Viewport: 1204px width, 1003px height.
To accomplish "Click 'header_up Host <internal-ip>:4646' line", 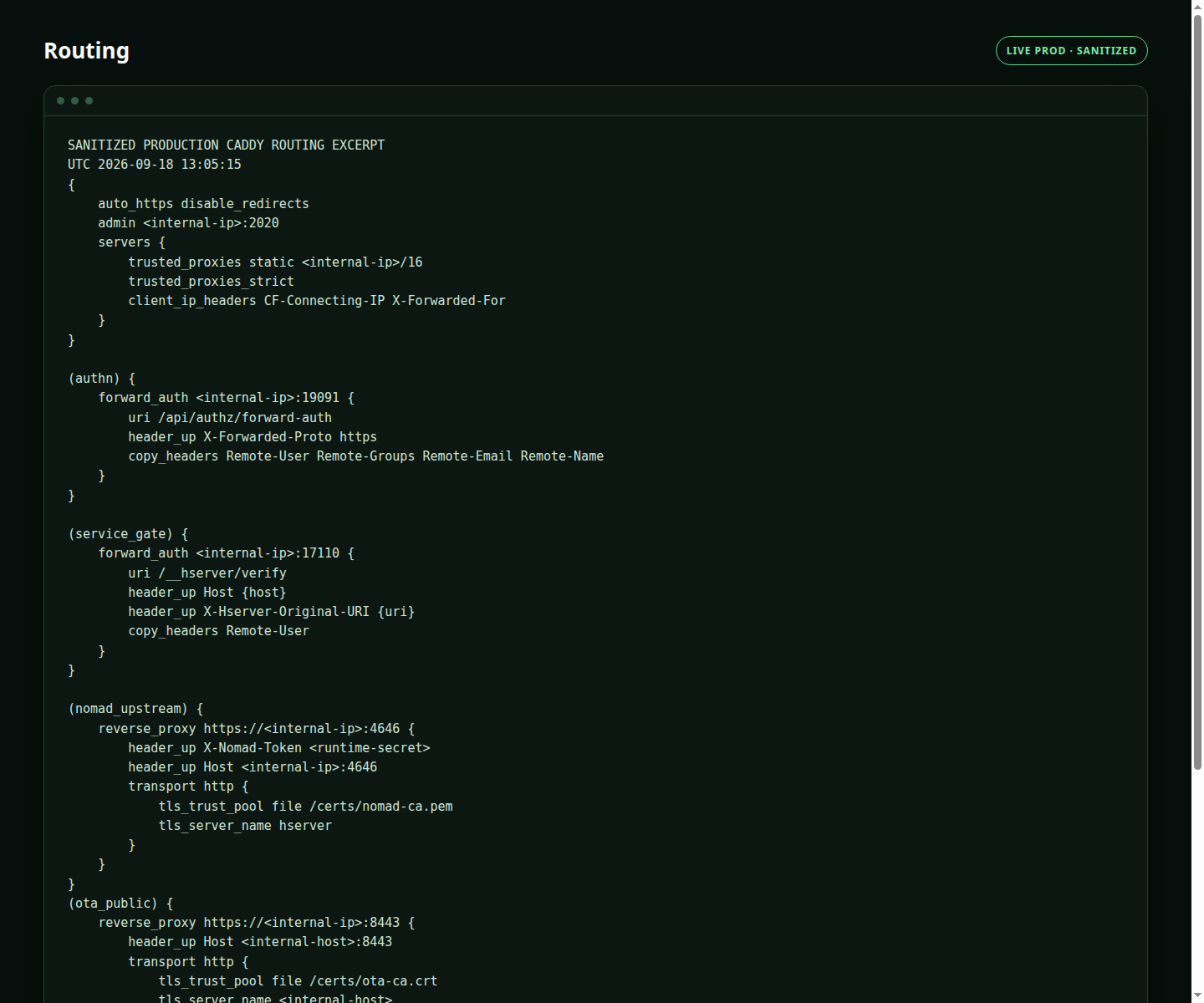I will (253, 767).
